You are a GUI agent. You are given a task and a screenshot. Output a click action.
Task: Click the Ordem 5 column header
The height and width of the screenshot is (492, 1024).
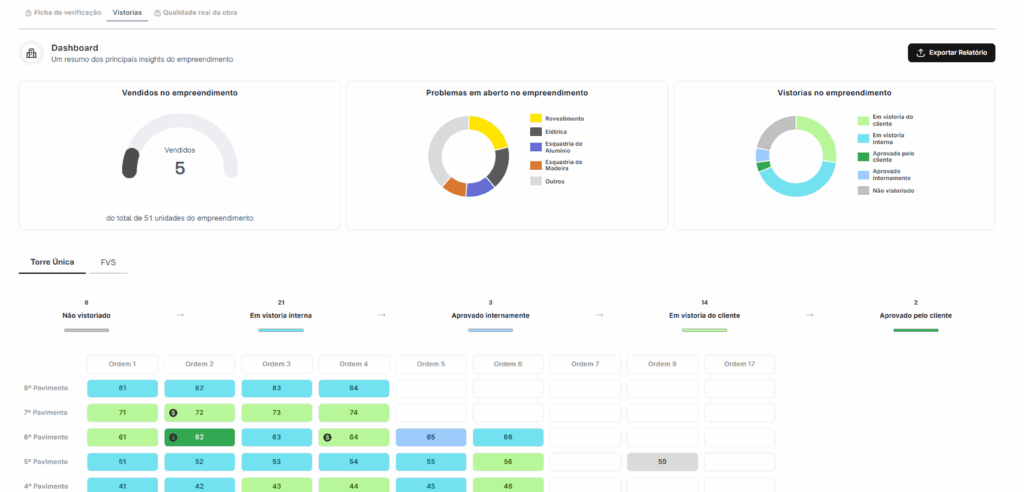431,364
